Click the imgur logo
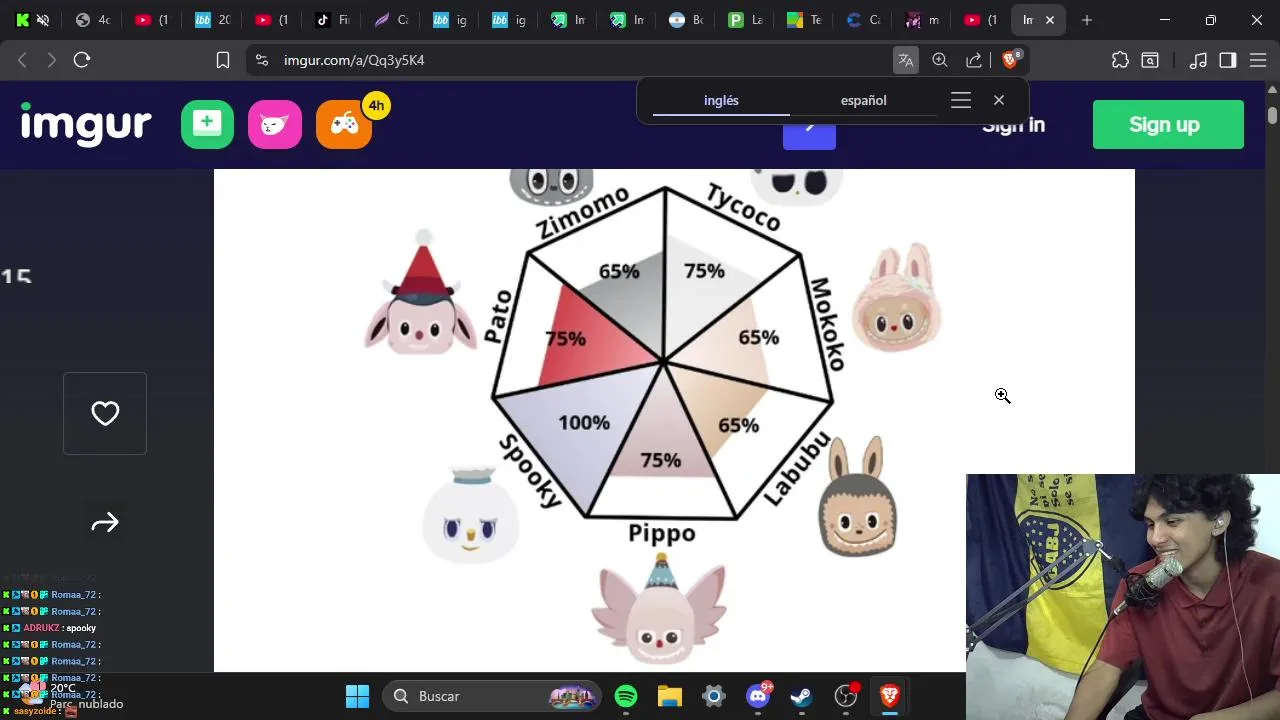Image resolution: width=1280 pixels, height=720 pixels. (x=86, y=124)
